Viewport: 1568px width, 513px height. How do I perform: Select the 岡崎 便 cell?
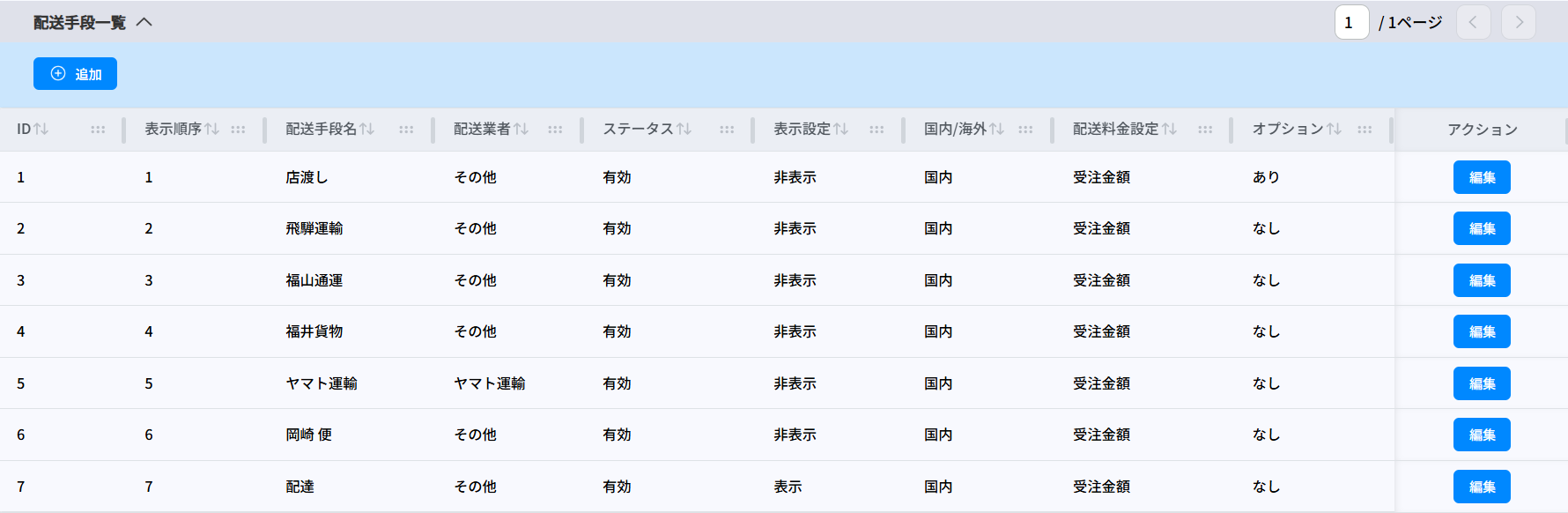[x=308, y=435]
